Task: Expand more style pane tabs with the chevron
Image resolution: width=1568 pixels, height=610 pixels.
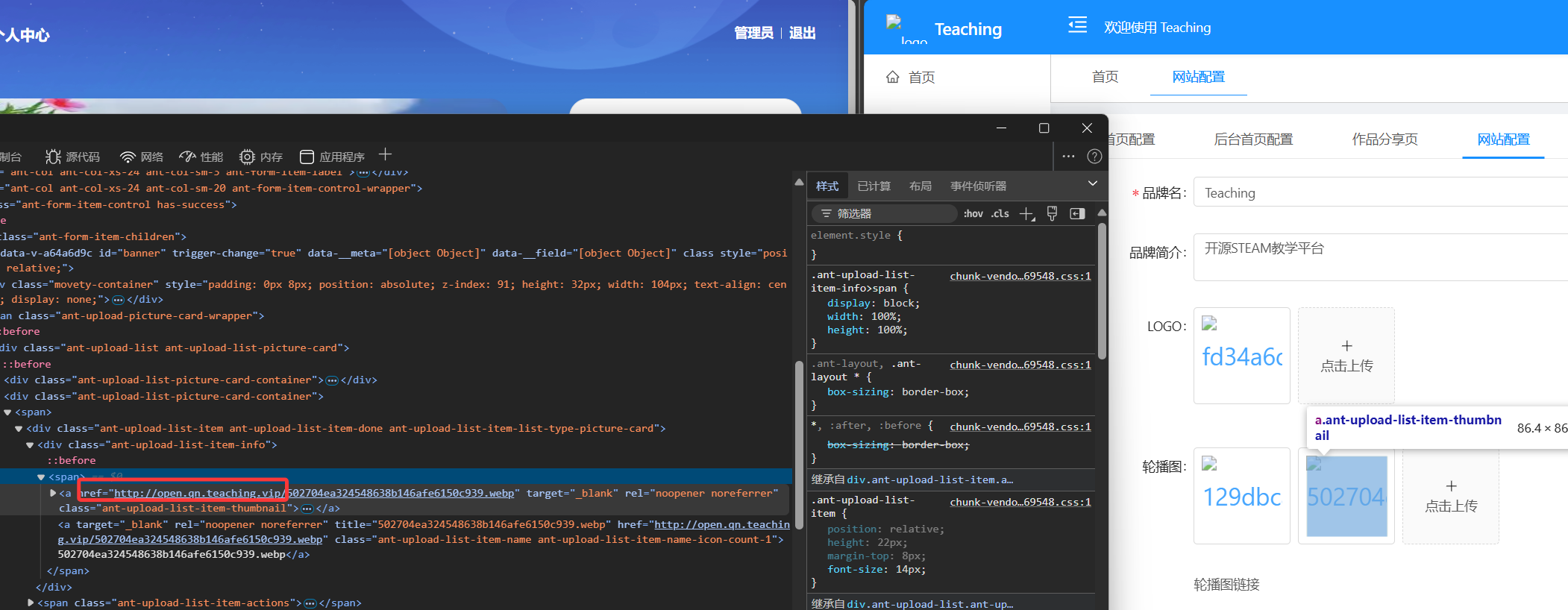Action: coord(1092,183)
